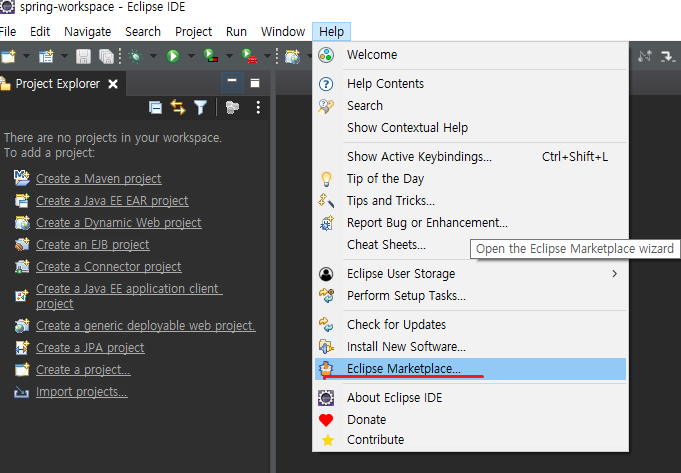The width and height of the screenshot is (681, 473).
Task: Select Perform Setup Tasks entry
Action: coord(471,296)
